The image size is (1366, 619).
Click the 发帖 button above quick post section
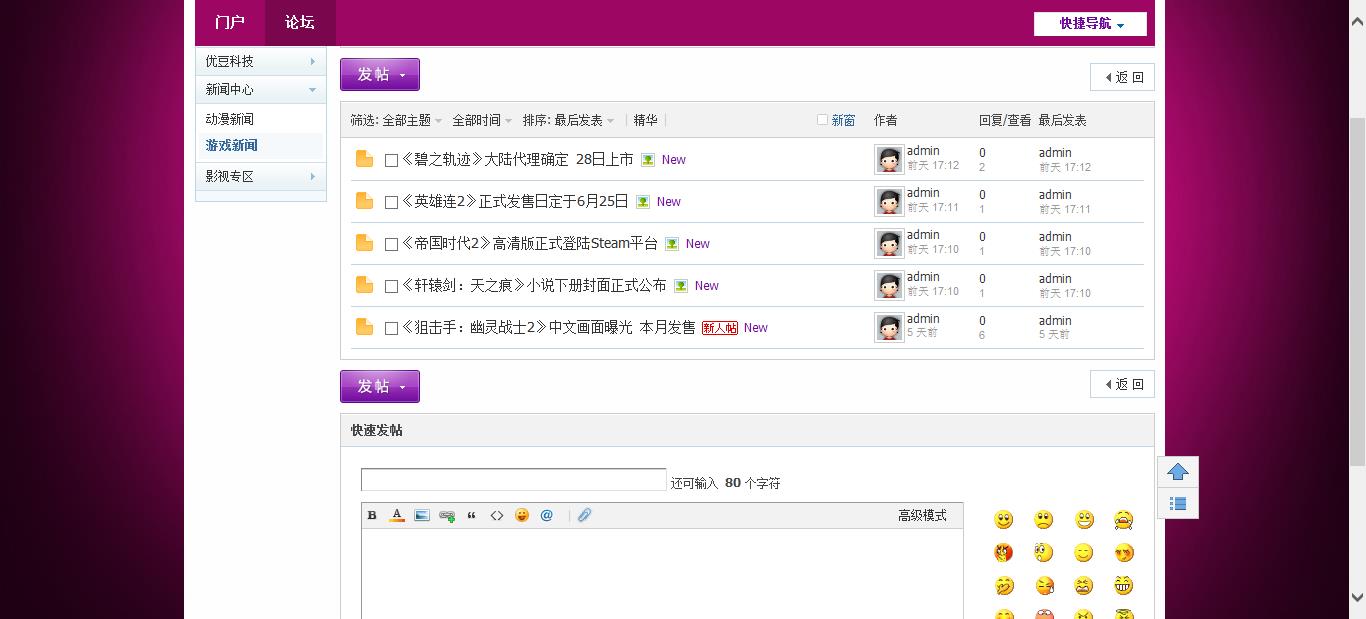coord(380,387)
